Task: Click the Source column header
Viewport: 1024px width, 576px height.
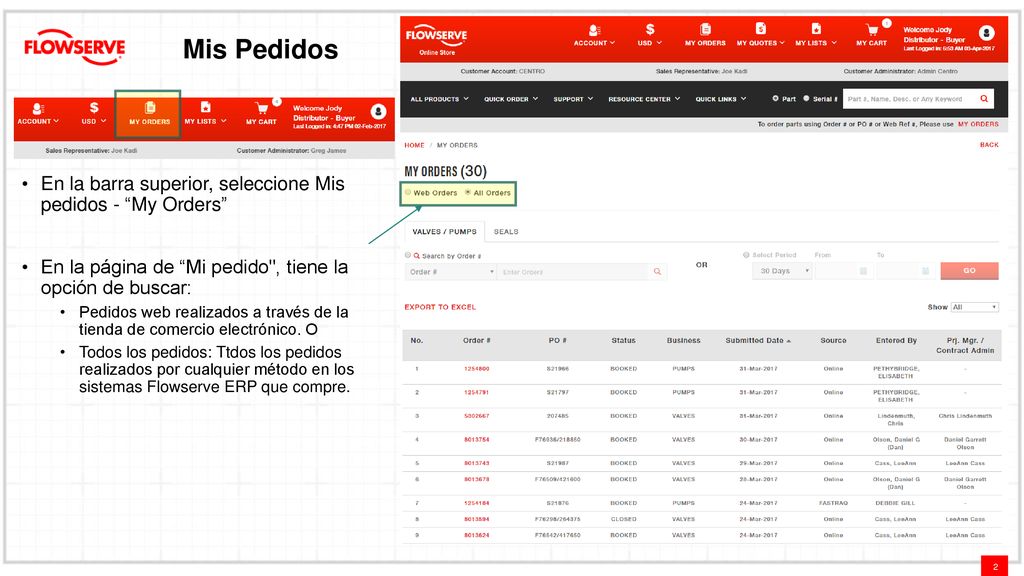Action: 833,341
